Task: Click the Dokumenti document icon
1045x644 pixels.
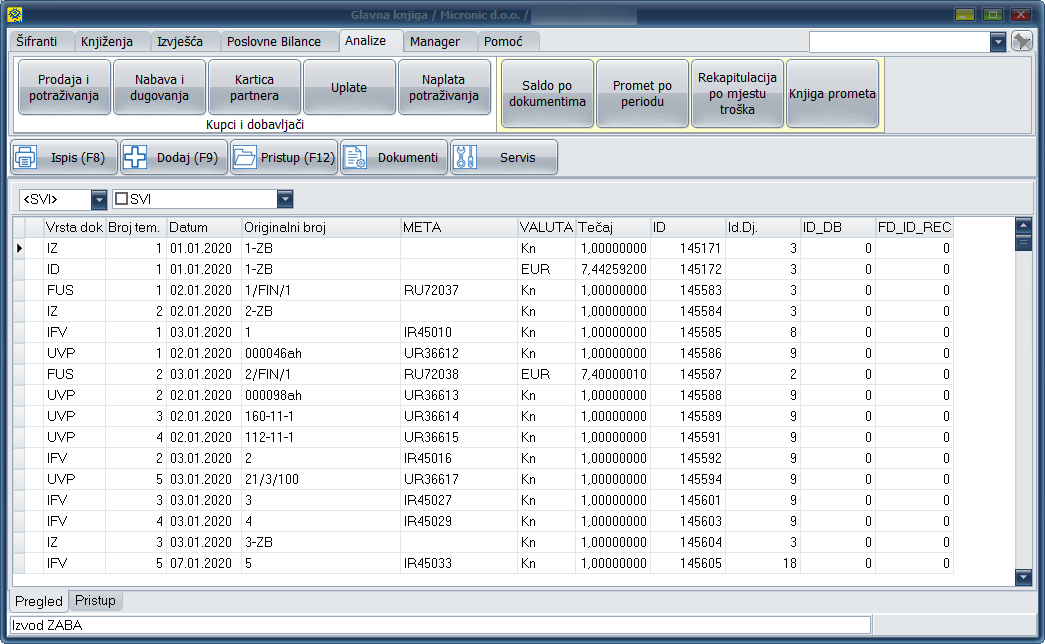Action: pos(355,158)
